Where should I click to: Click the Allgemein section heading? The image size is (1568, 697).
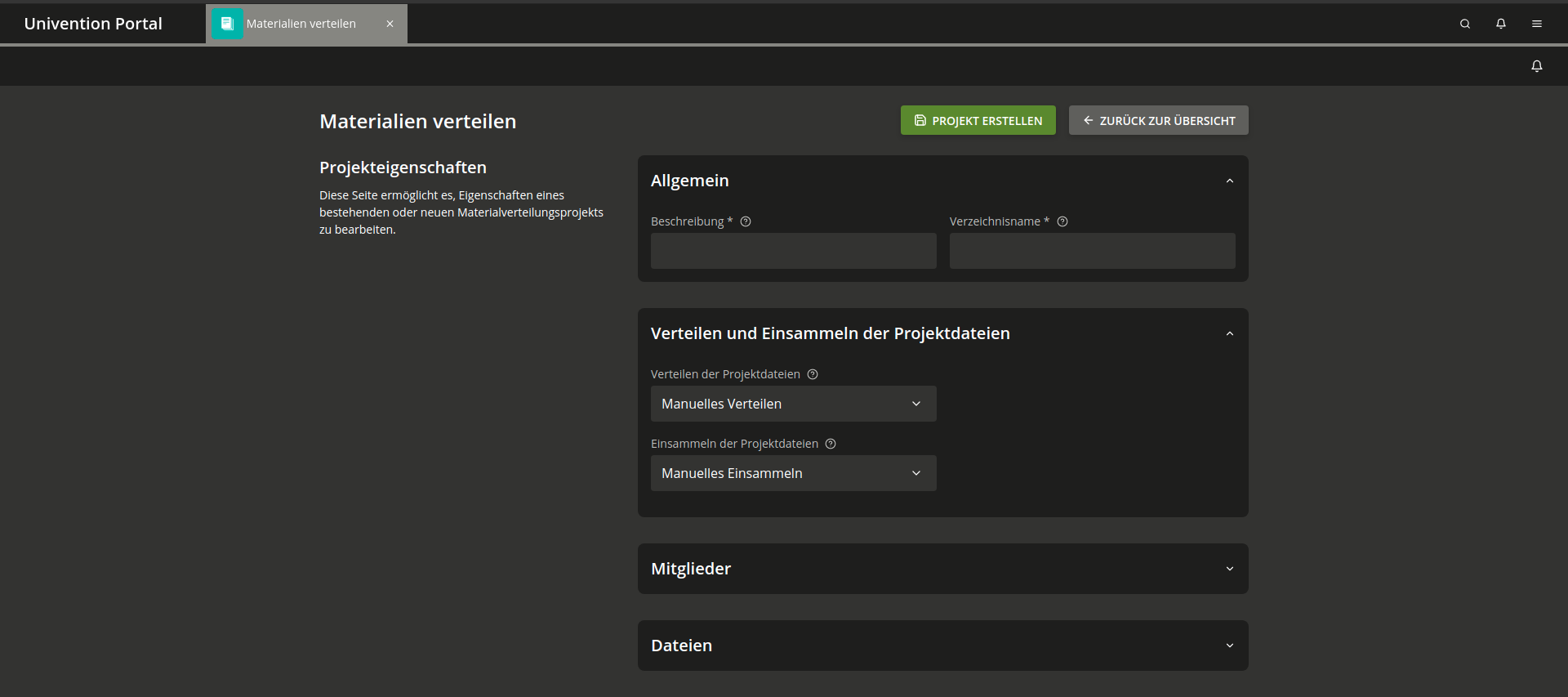click(x=690, y=181)
